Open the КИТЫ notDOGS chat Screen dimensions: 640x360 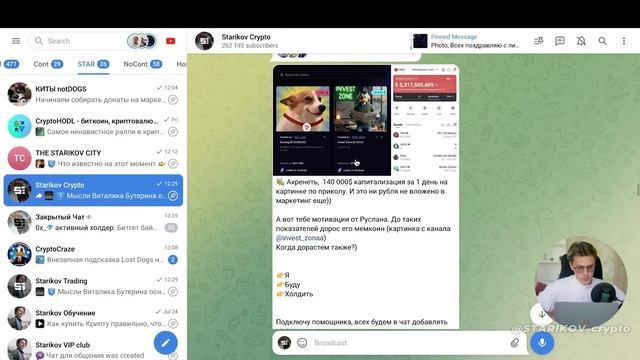click(x=93, y=94)
